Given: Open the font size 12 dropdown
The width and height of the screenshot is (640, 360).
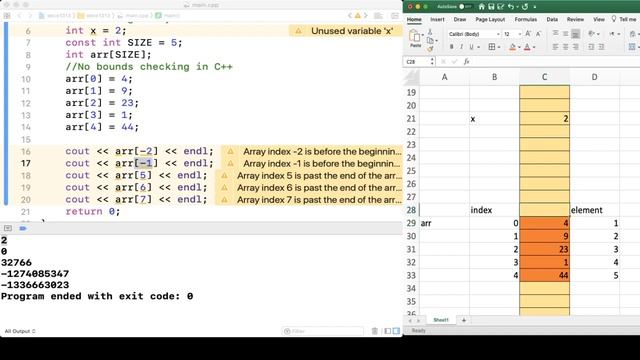Looking at the screenshot, I should (520, 34).
